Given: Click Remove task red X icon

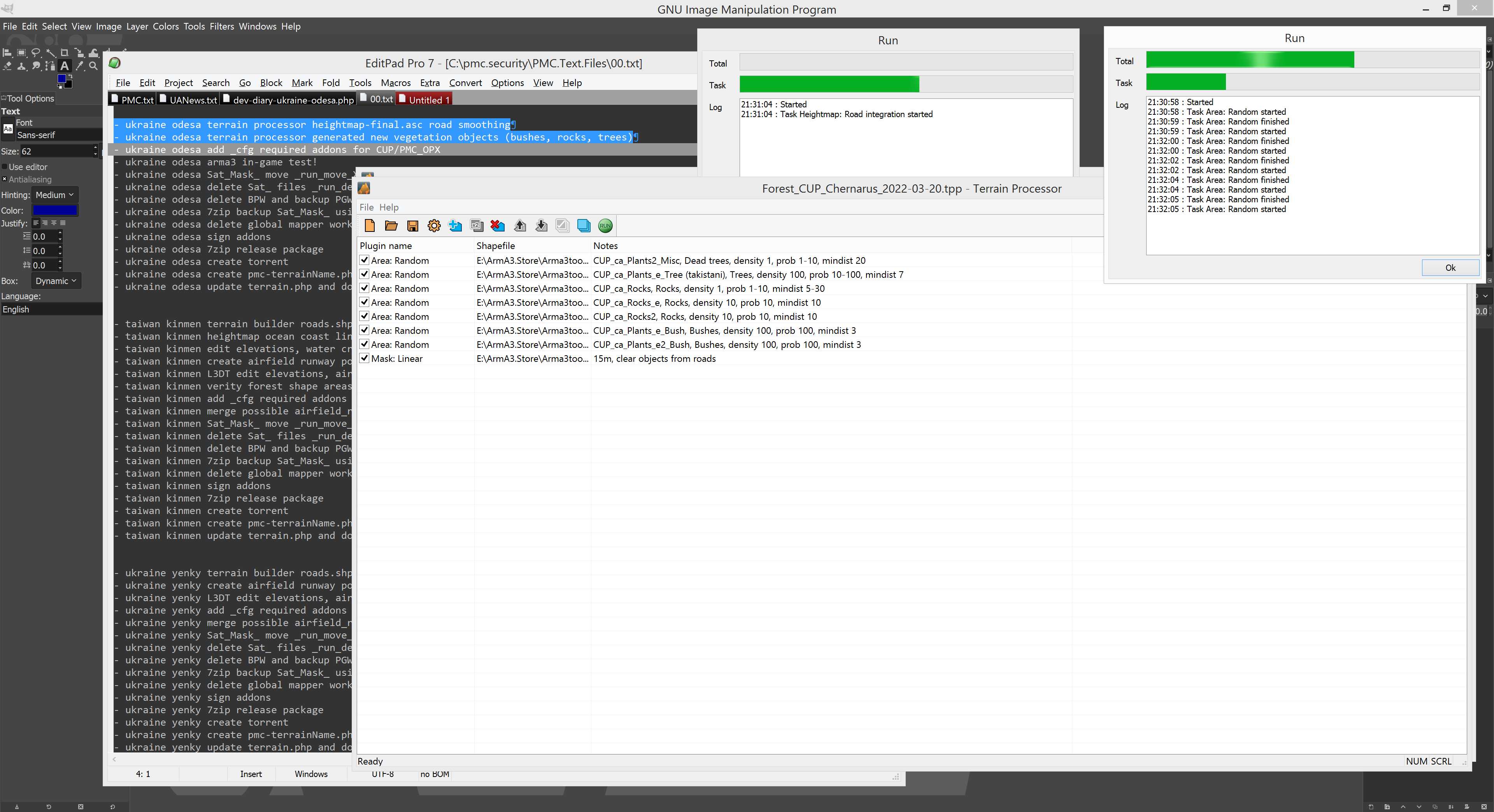Looking at the screenshot, I should [498, 226].
